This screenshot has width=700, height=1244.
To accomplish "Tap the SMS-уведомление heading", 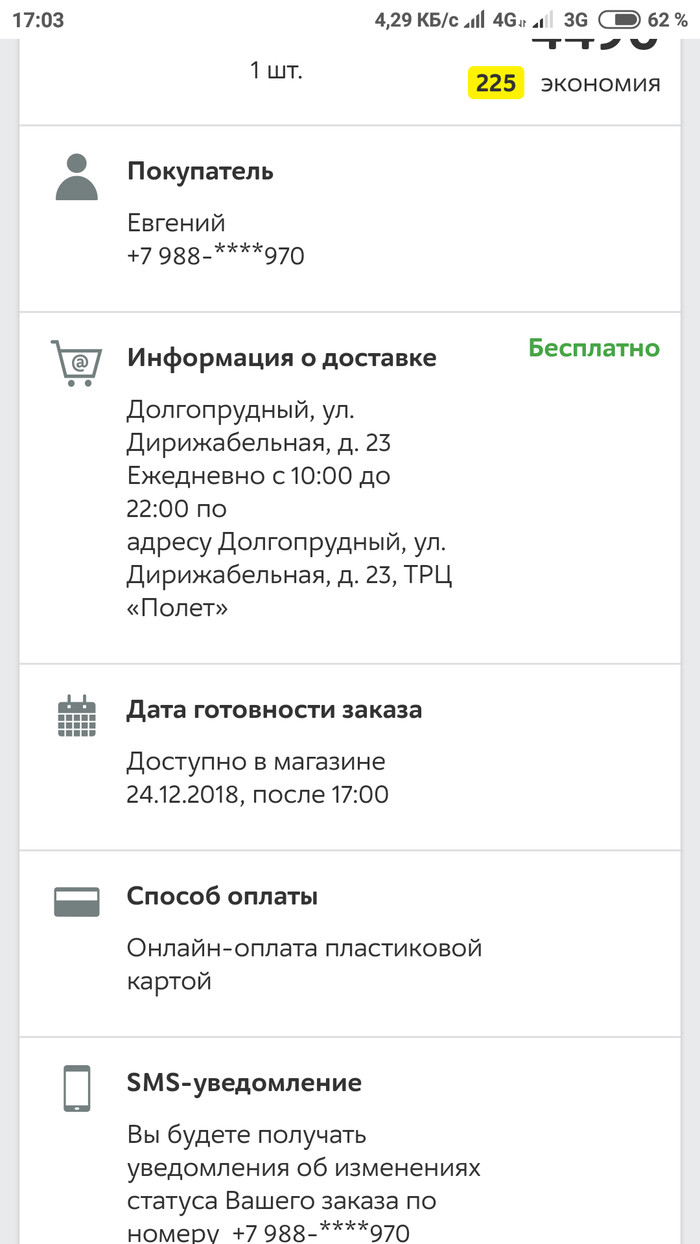I will (x=244, y=1082).
